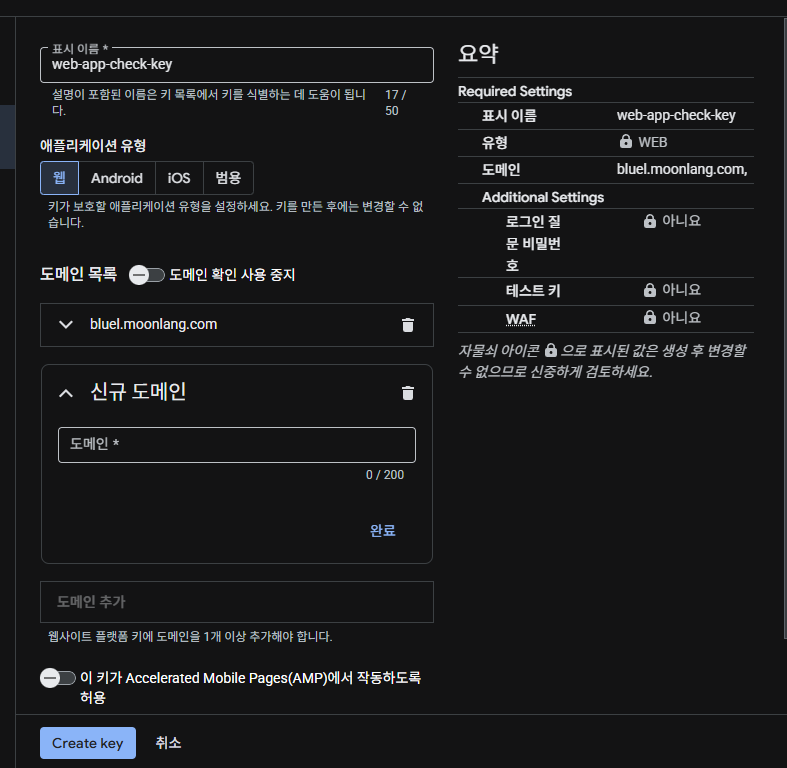Click lock icon in WAF row

pos(649,317)
